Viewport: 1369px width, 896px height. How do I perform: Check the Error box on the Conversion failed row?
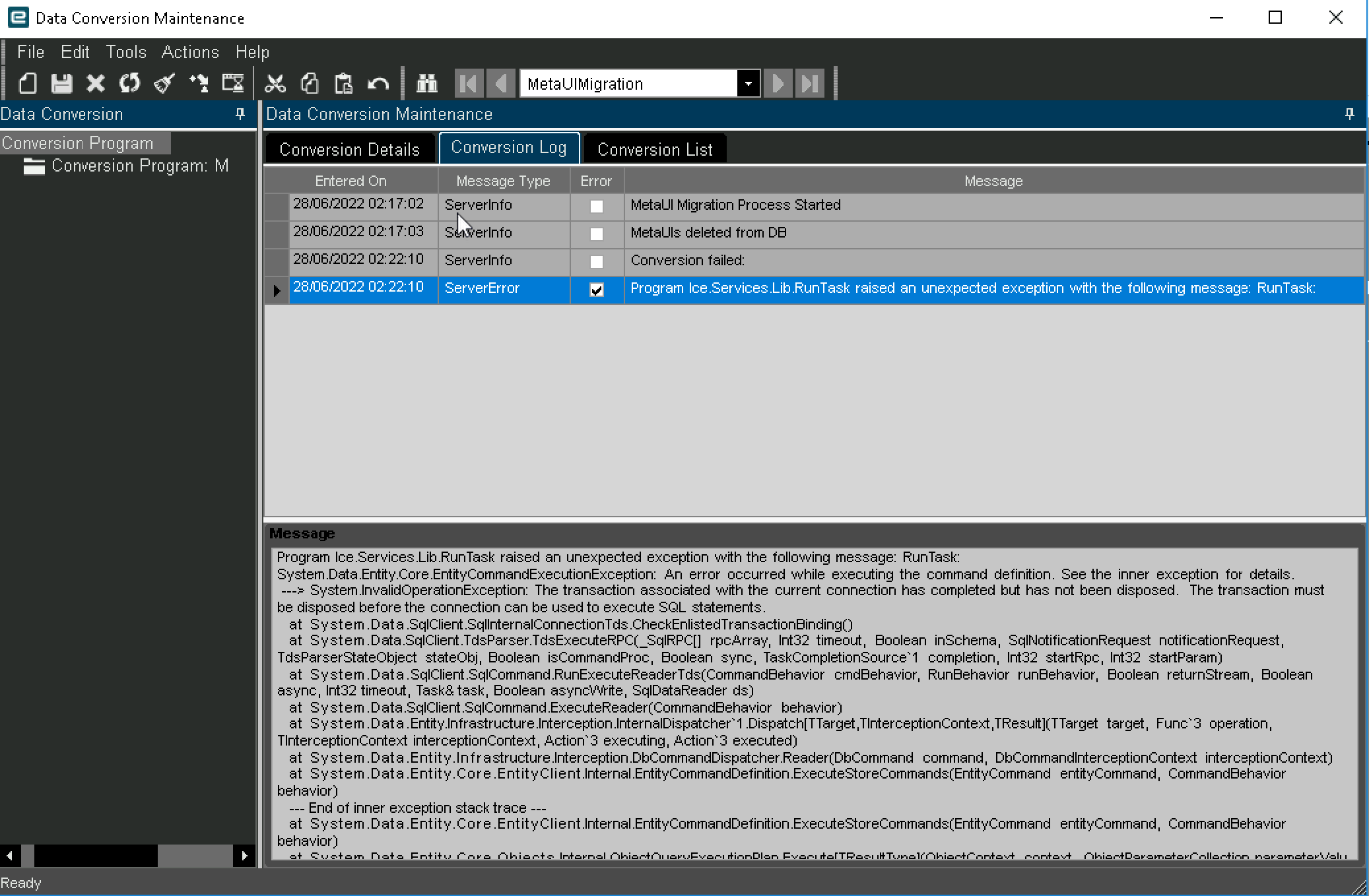tap(596, 261)
